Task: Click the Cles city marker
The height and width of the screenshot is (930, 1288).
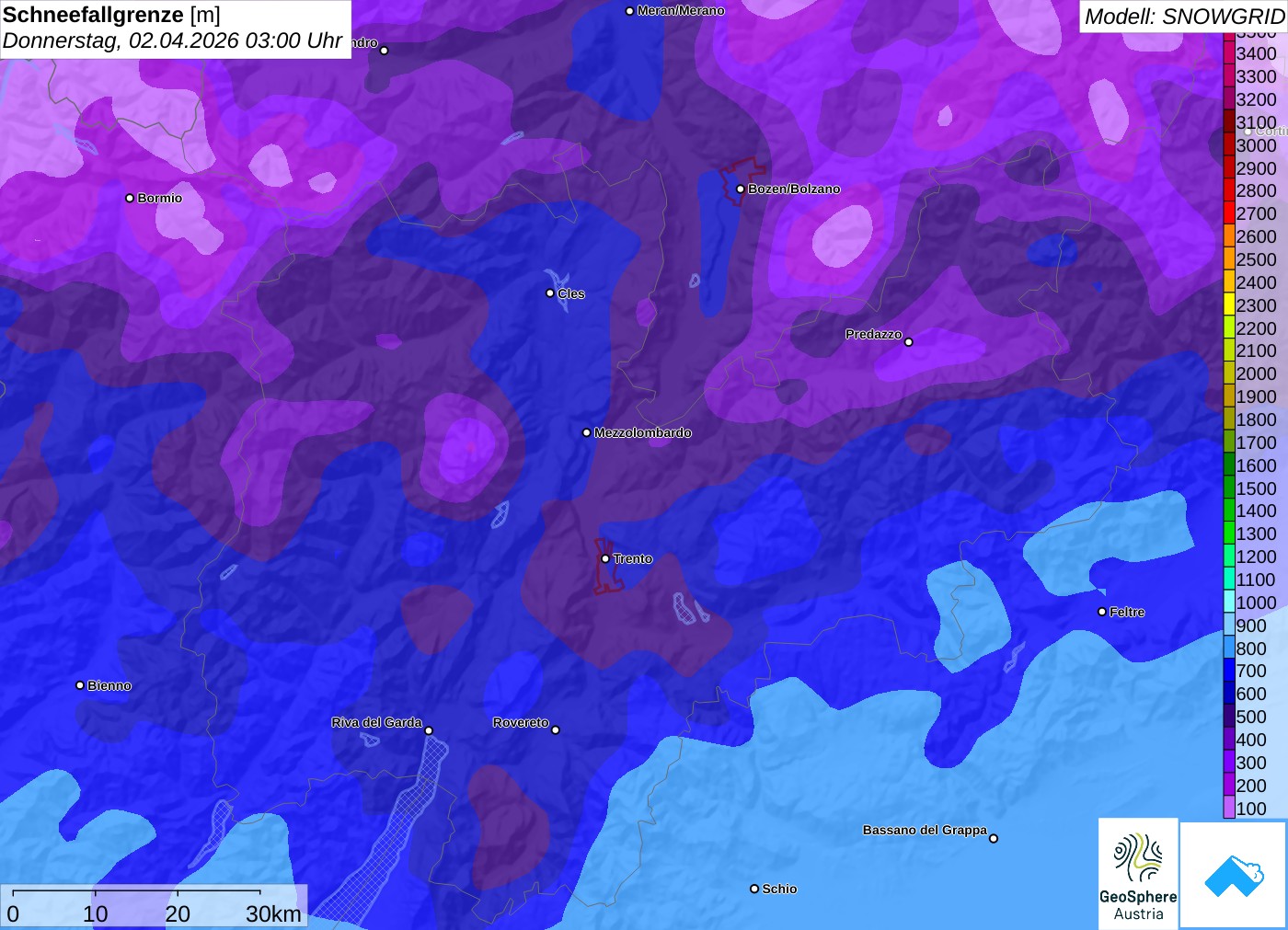Action: click(550, 293)
